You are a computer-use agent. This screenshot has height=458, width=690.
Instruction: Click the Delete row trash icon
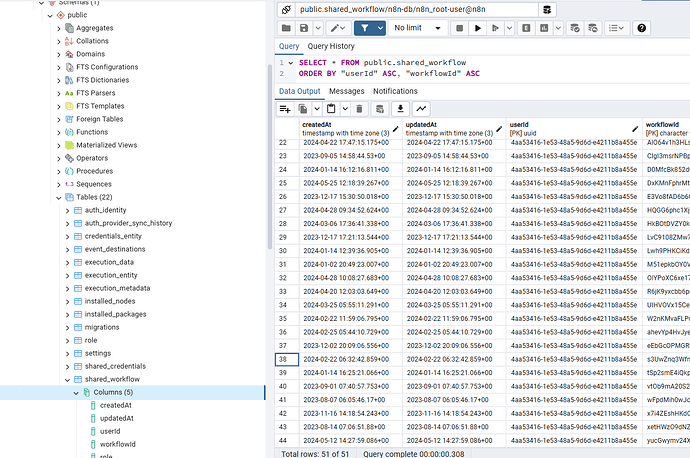pyautogui.click(x=359, y=109)
